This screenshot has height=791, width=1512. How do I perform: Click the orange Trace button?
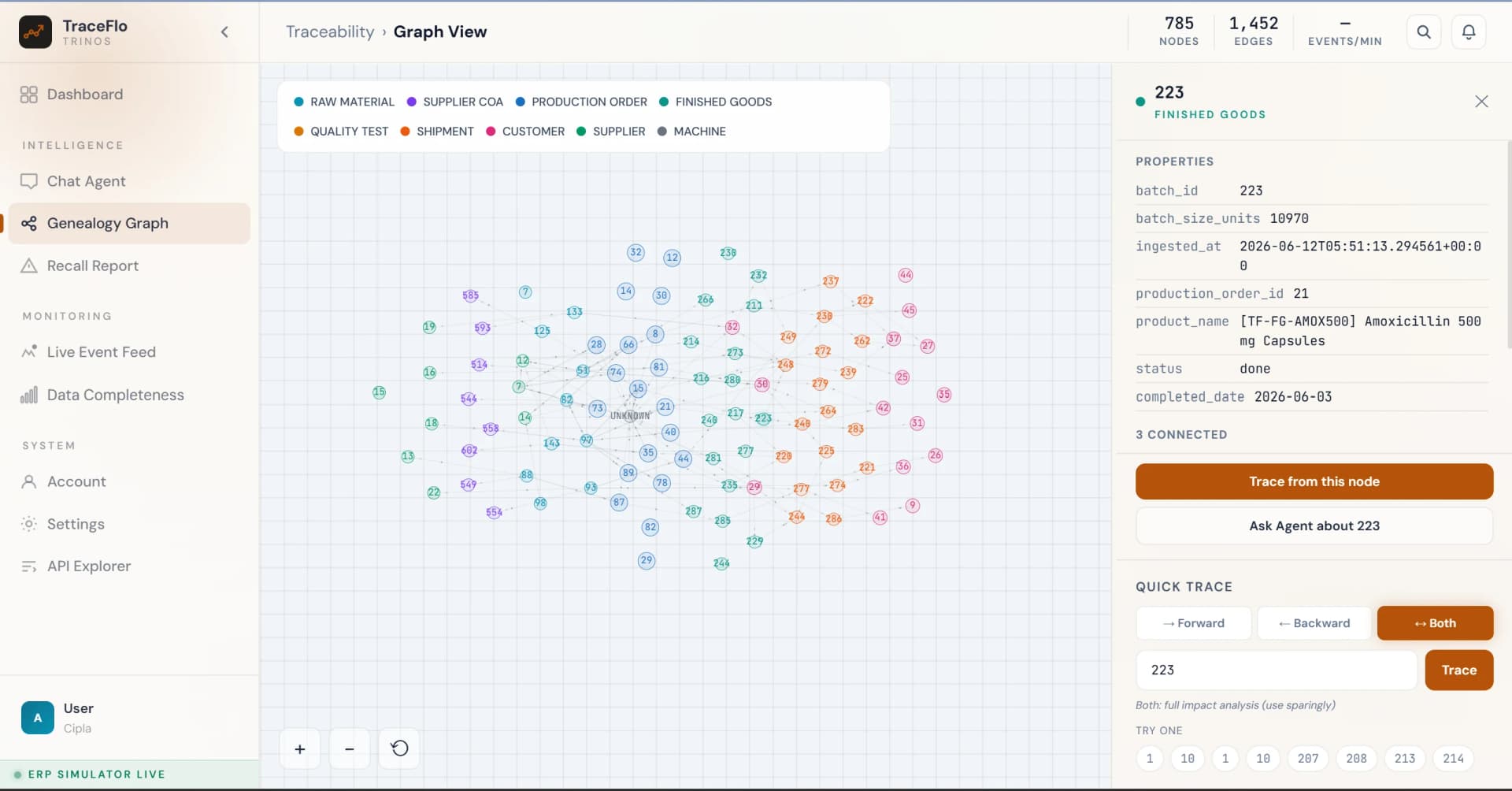coord(1459,670)
